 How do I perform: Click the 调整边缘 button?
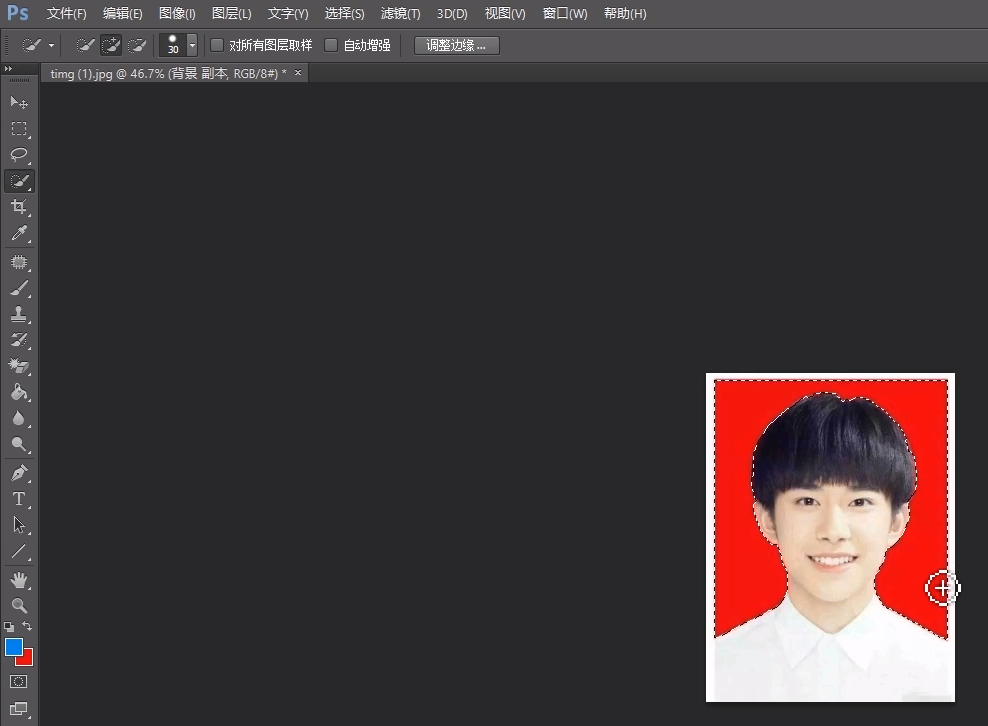coord(456,45)
